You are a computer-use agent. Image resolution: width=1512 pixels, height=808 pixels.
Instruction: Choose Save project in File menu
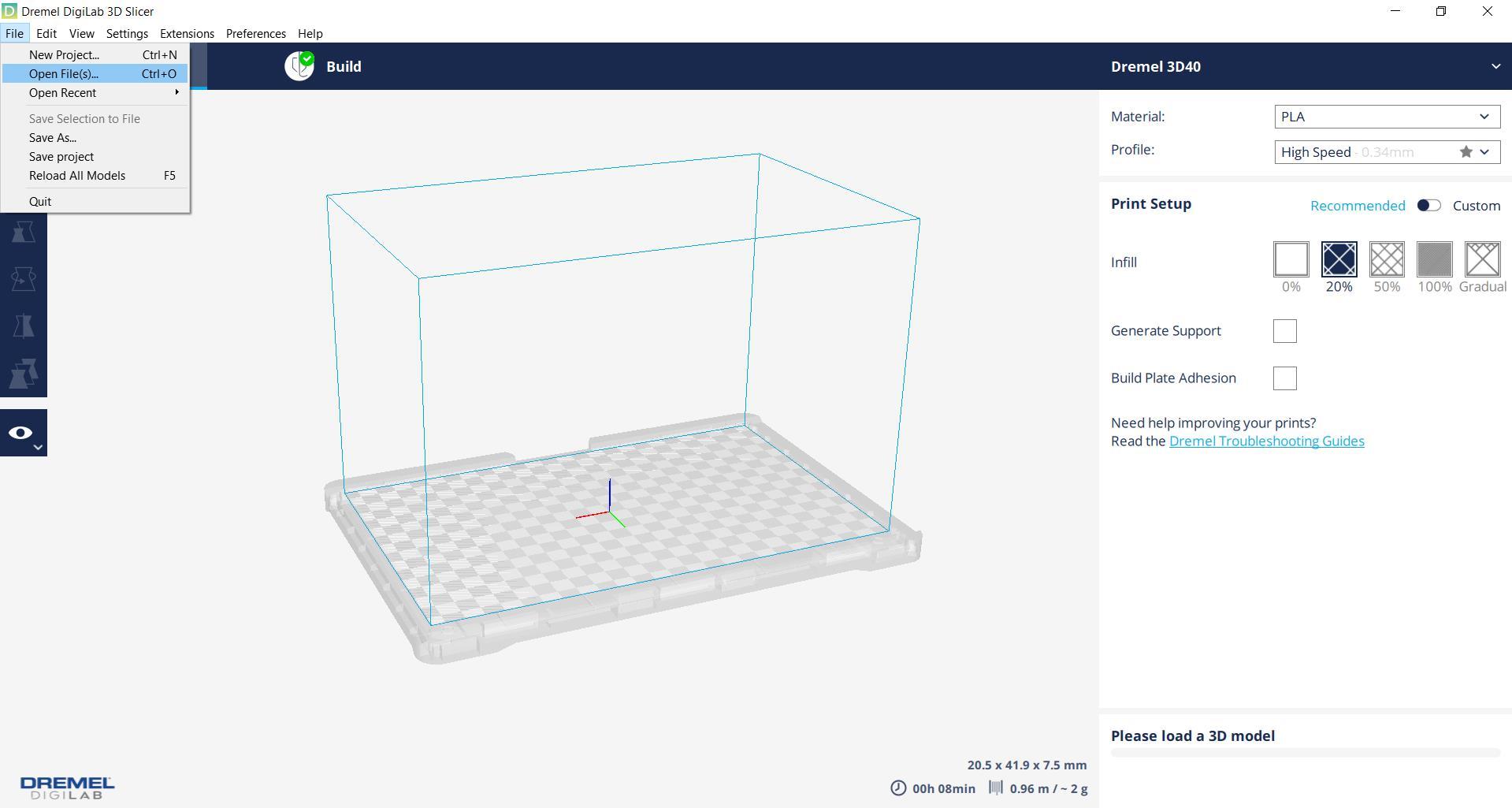tap(95, 156)
